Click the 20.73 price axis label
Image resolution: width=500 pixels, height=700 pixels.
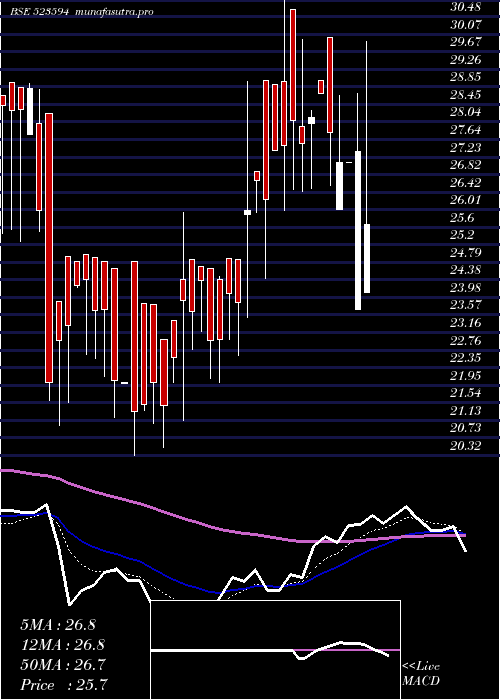465,429
